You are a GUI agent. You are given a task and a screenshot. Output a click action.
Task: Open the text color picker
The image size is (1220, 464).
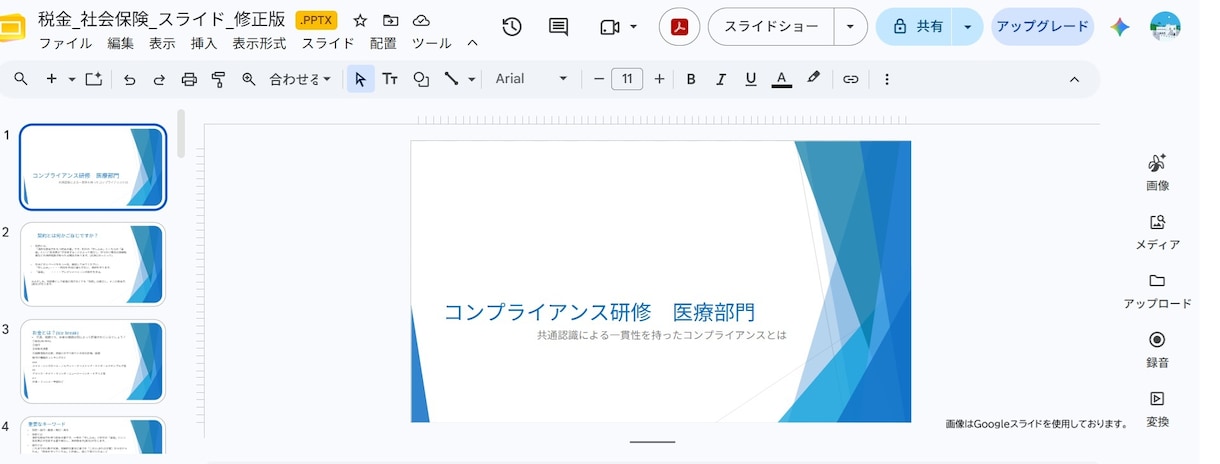tap(782, 79)
